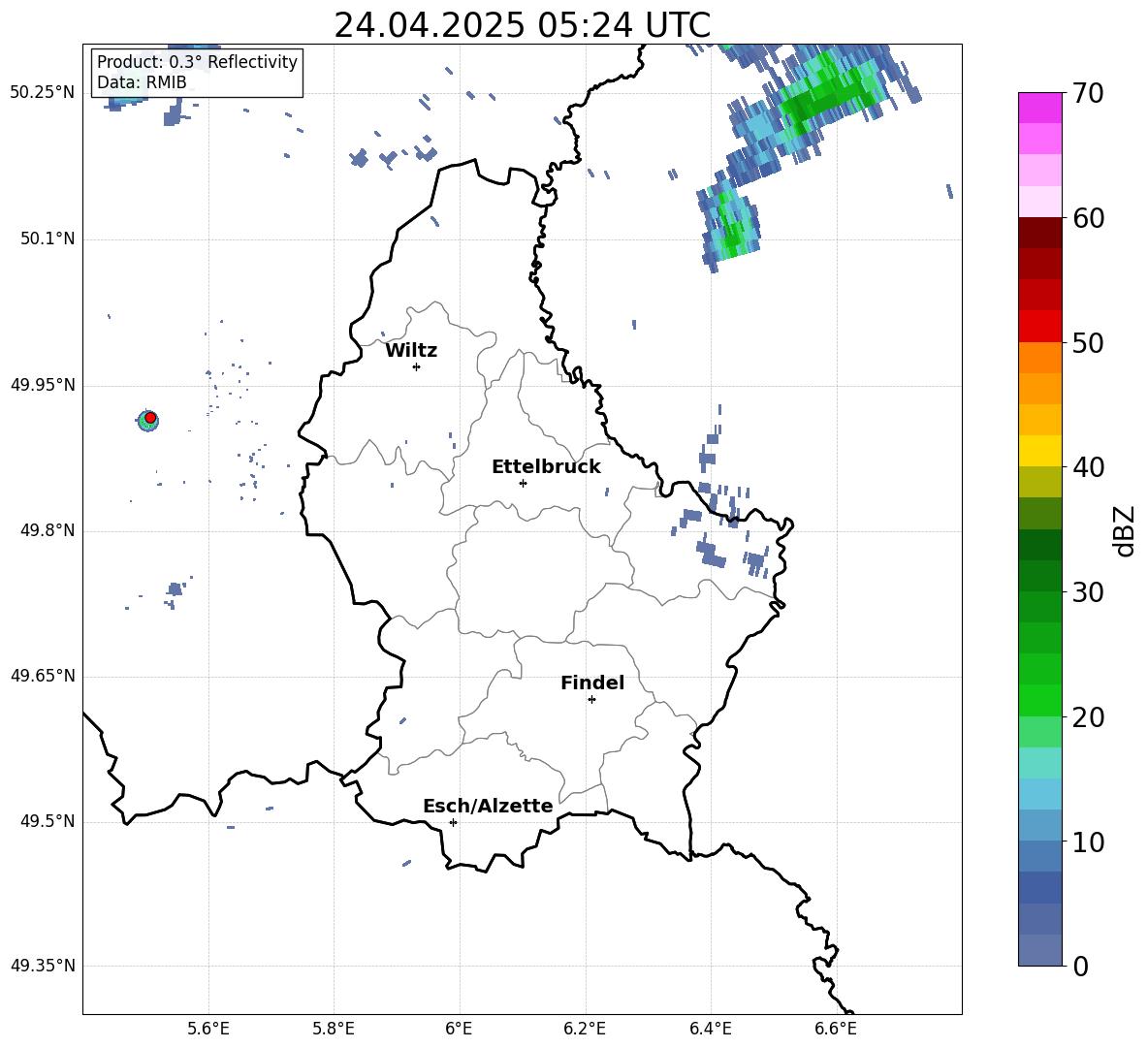The image size is (1148, 1048).
Task: Click the Wiltz cross marker
Action: (417, 366)
